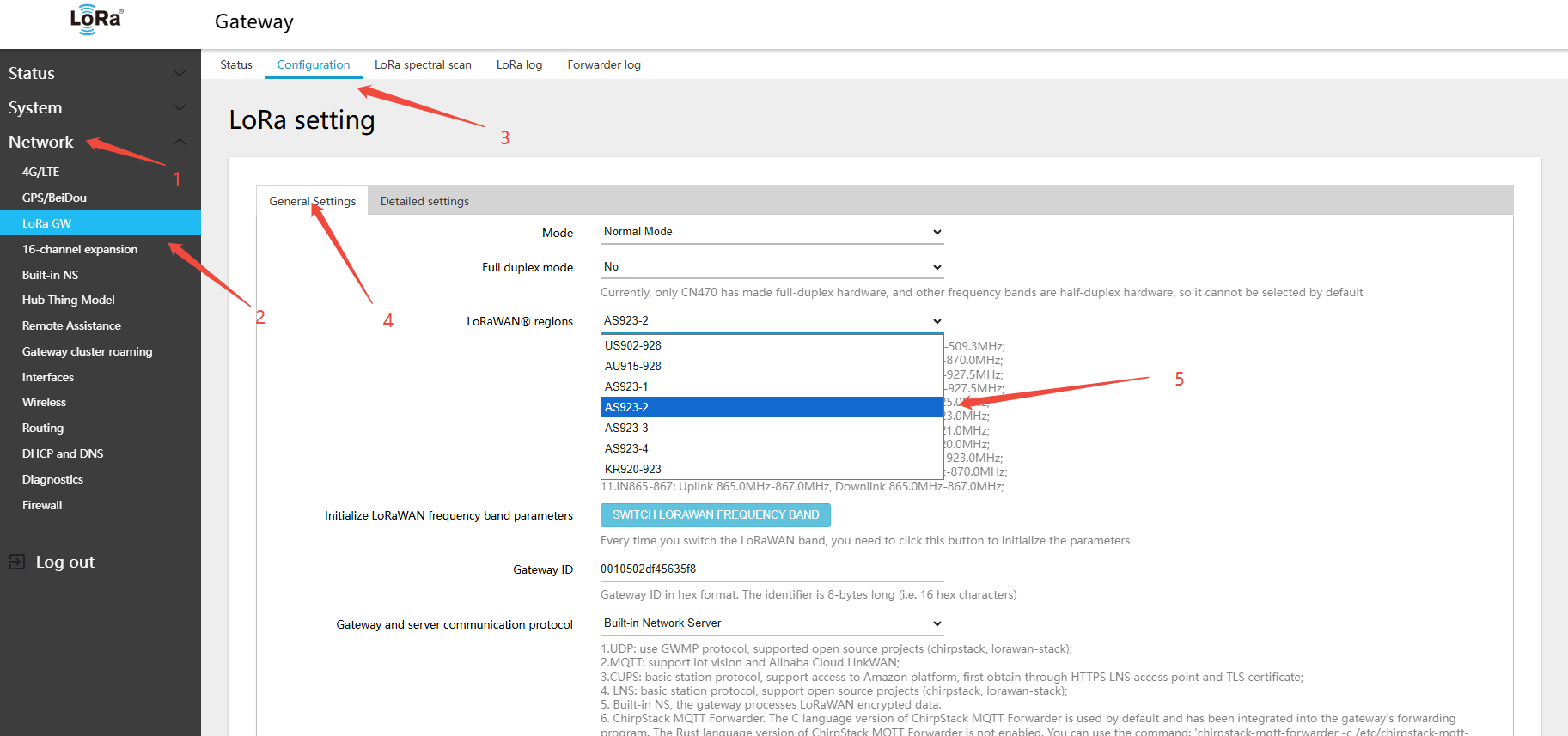Screen dimensions: 1568x736
Task: Open the Forwarder log tab
Action: (x=604, y=64)
